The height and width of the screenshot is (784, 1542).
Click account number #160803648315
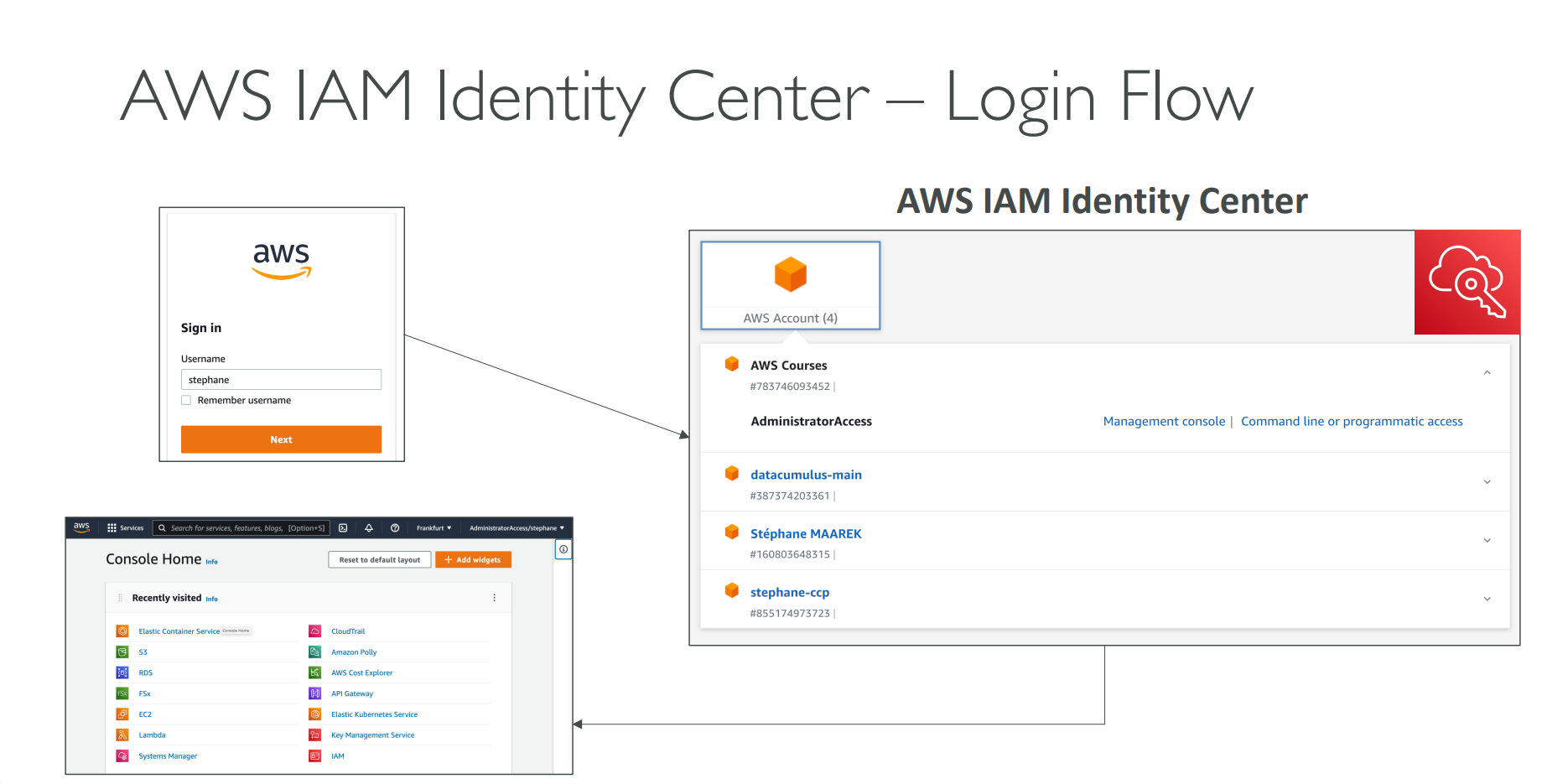pyautogui.click(x=790, y=554)
